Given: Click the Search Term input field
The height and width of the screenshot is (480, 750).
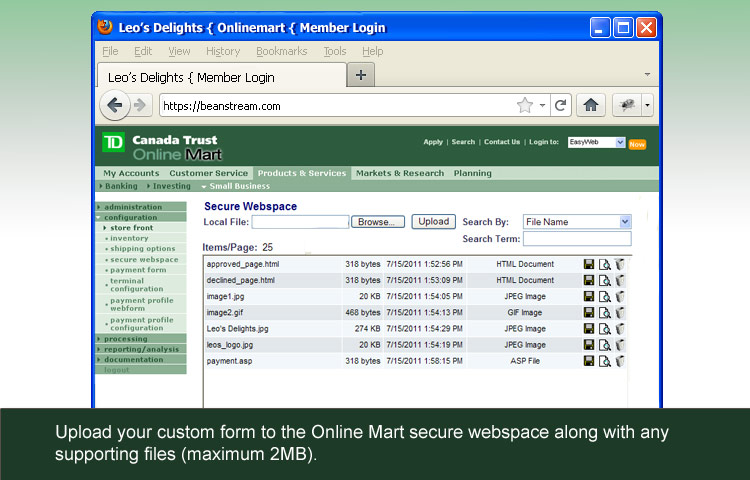Looking at the screenshot, I should coord(577,239).
